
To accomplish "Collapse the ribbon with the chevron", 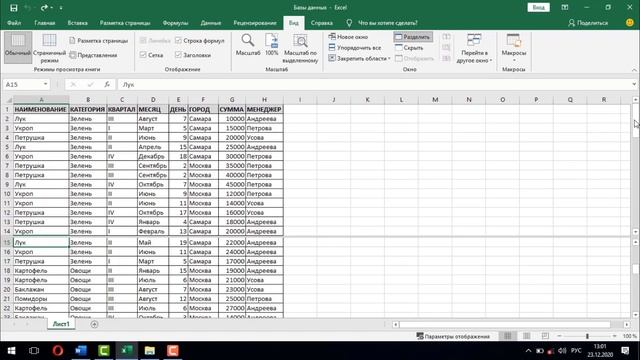I will (634, 70).
